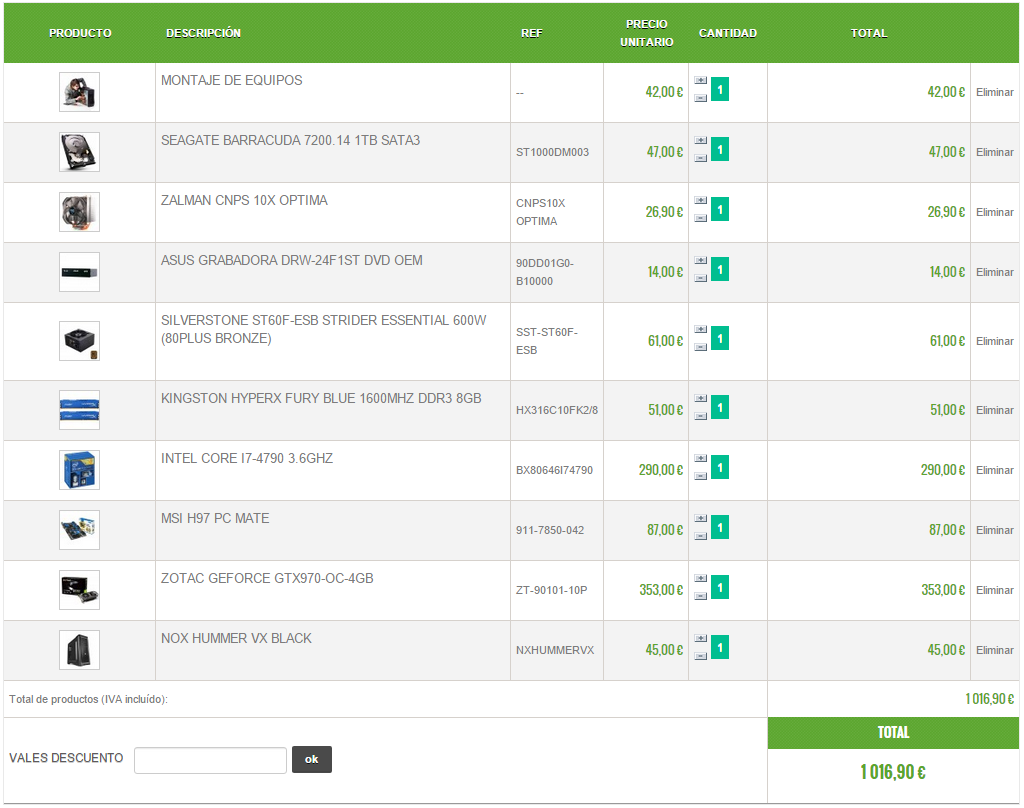Select the ZT-90101-10P reference text
The width and height of the screenshot is (1024, 808).
[552, 590]
